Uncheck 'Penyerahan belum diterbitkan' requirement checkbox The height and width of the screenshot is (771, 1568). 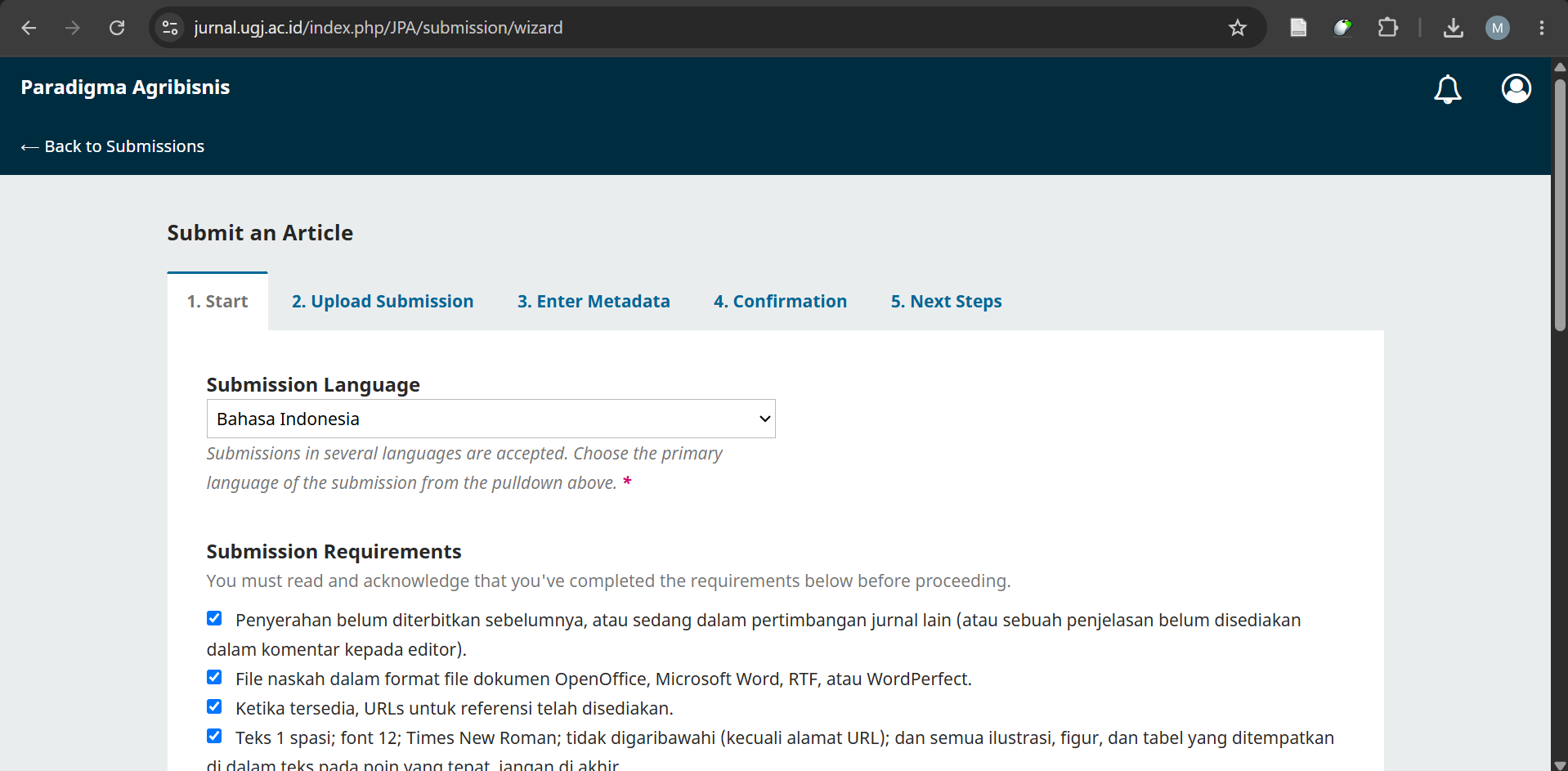[x=214, y=618]
